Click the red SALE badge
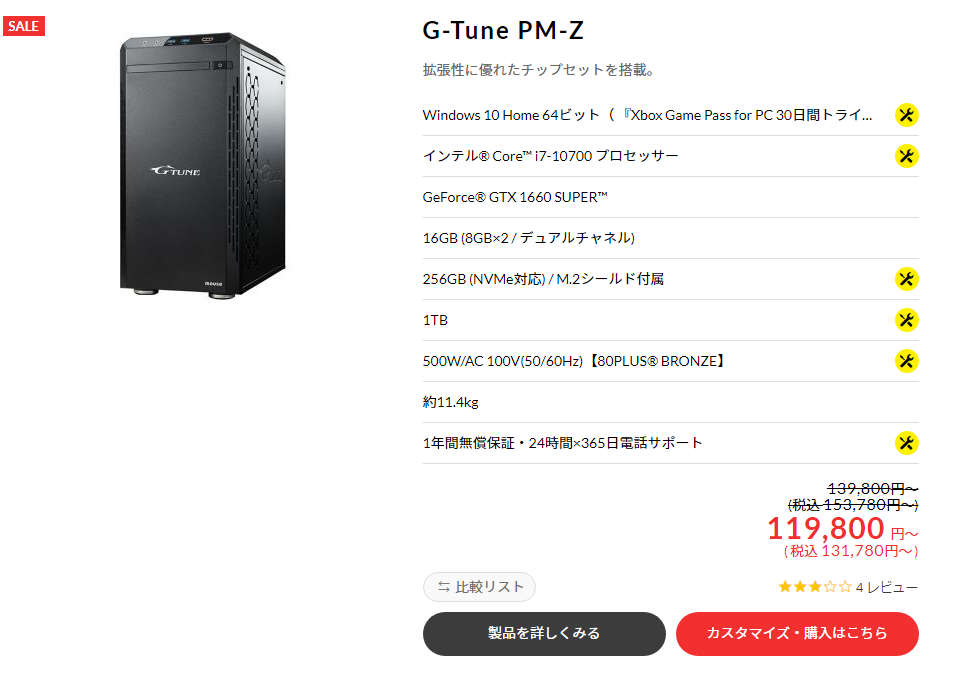The image size is (956, 687). 24,26
